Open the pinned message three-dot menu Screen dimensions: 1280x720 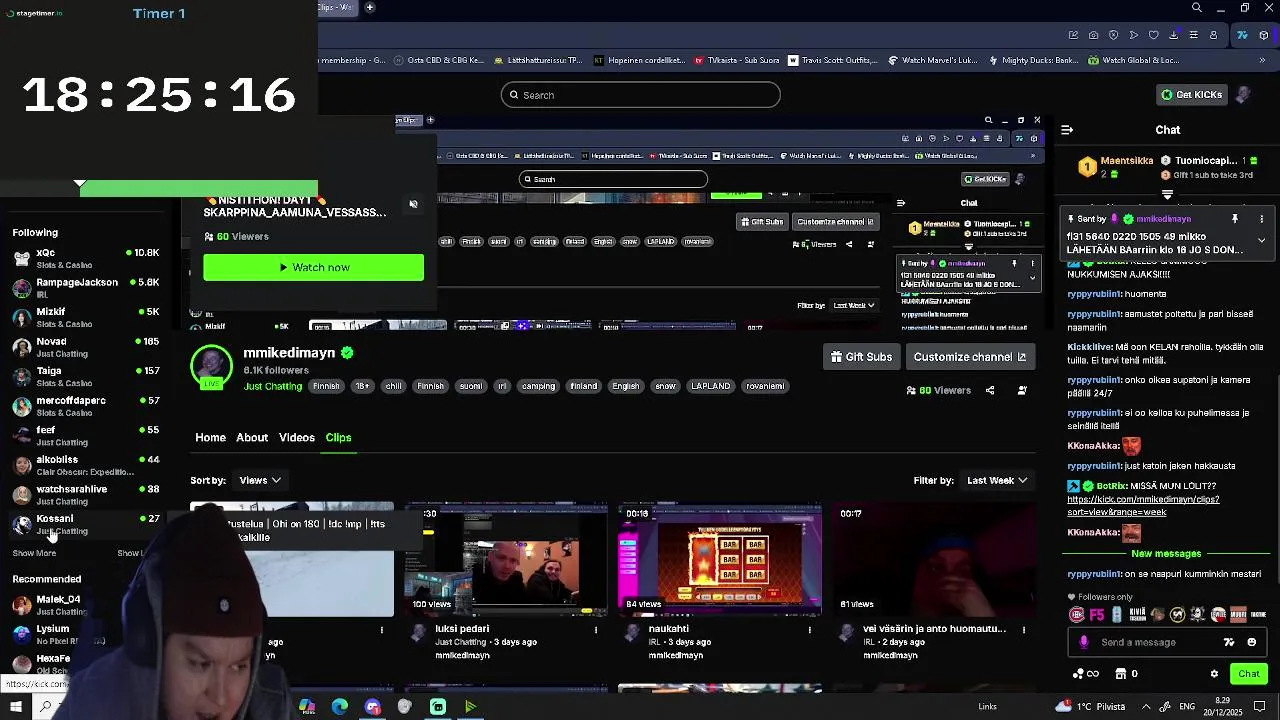click(1261, 218)
